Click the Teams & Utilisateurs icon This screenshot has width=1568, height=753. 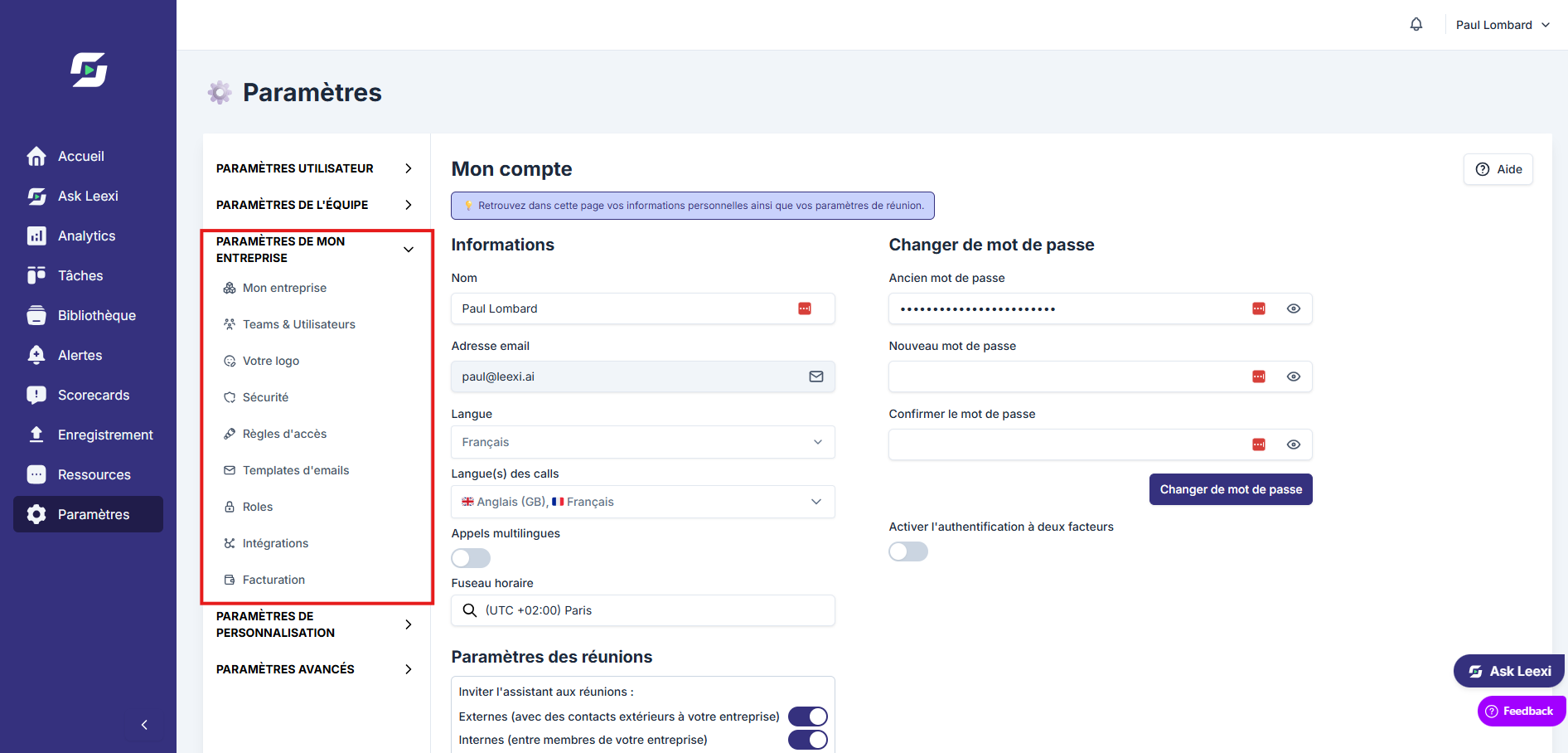230,324
